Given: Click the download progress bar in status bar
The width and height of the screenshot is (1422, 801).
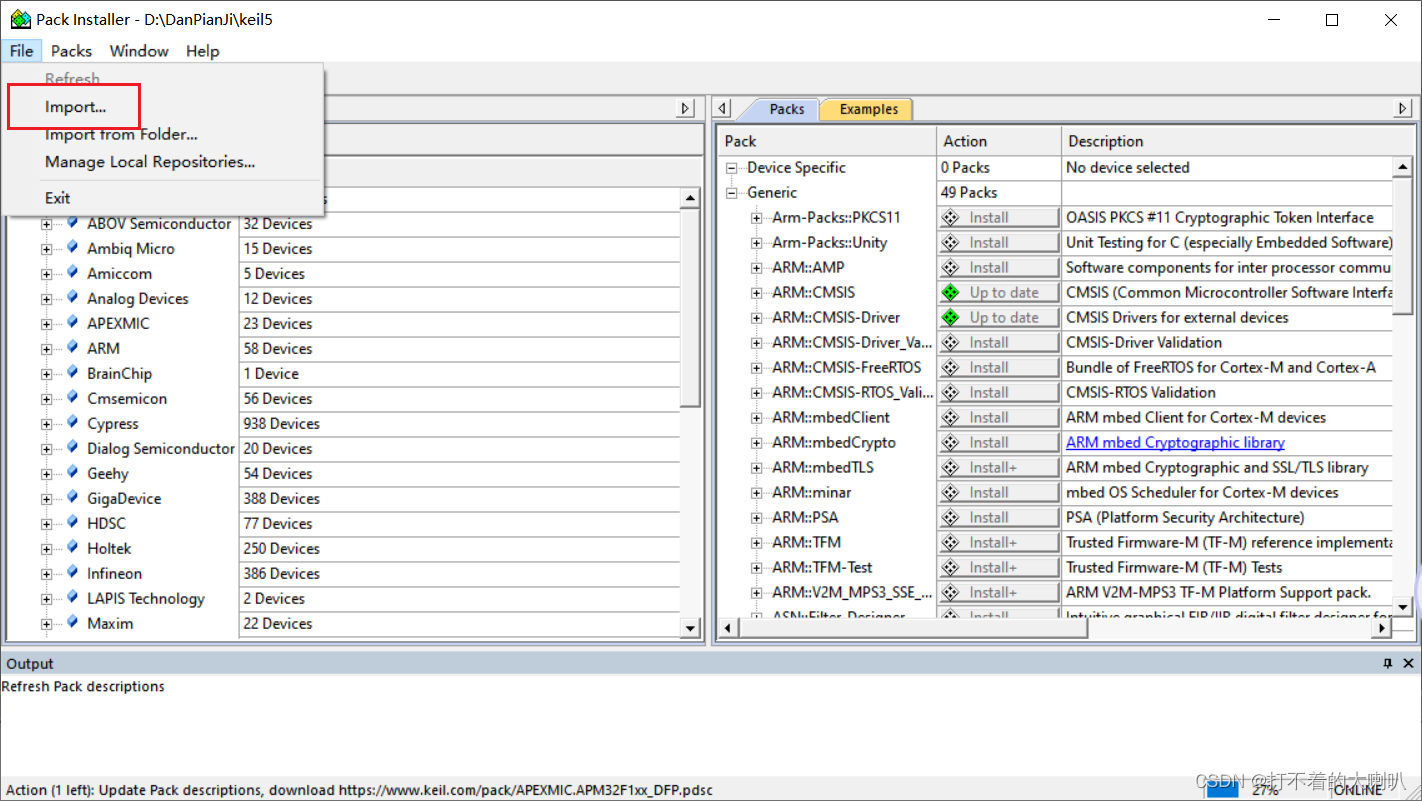Looking at the screenshot, I should [1224, 790].
